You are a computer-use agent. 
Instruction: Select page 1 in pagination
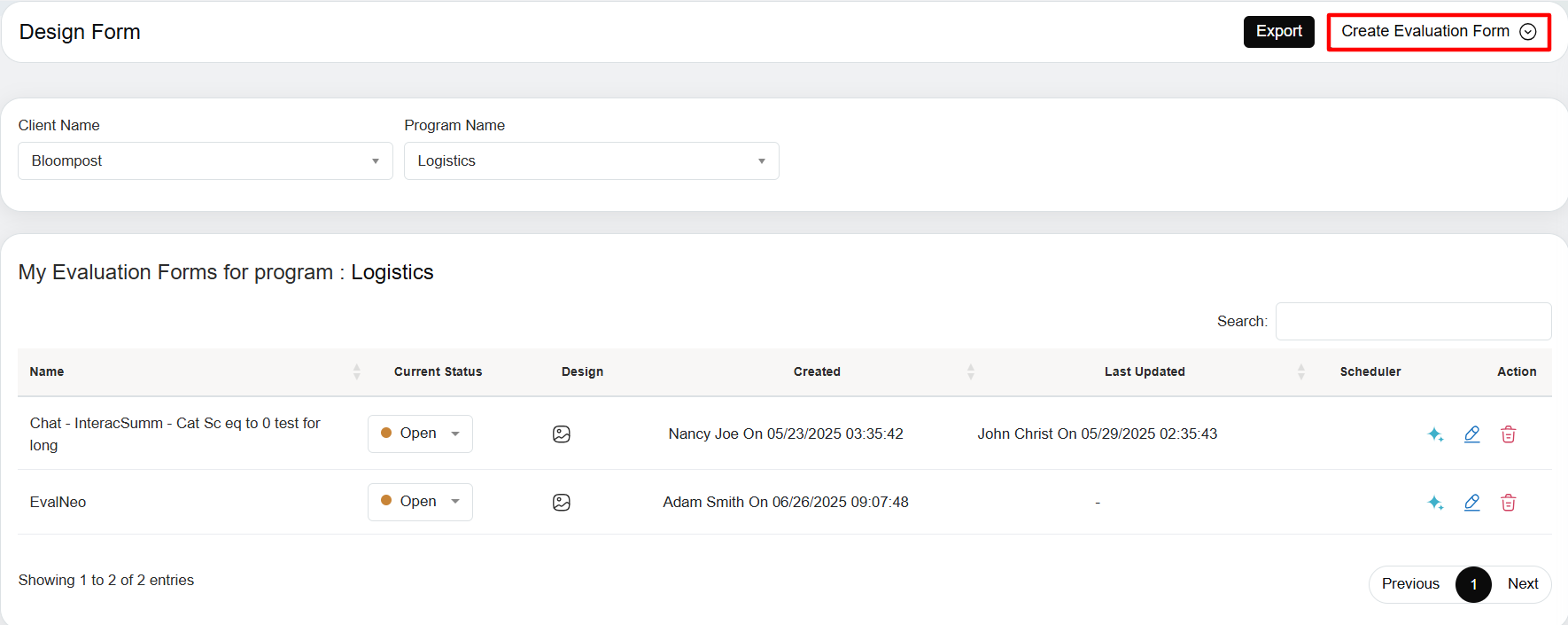coord(1473,584)
